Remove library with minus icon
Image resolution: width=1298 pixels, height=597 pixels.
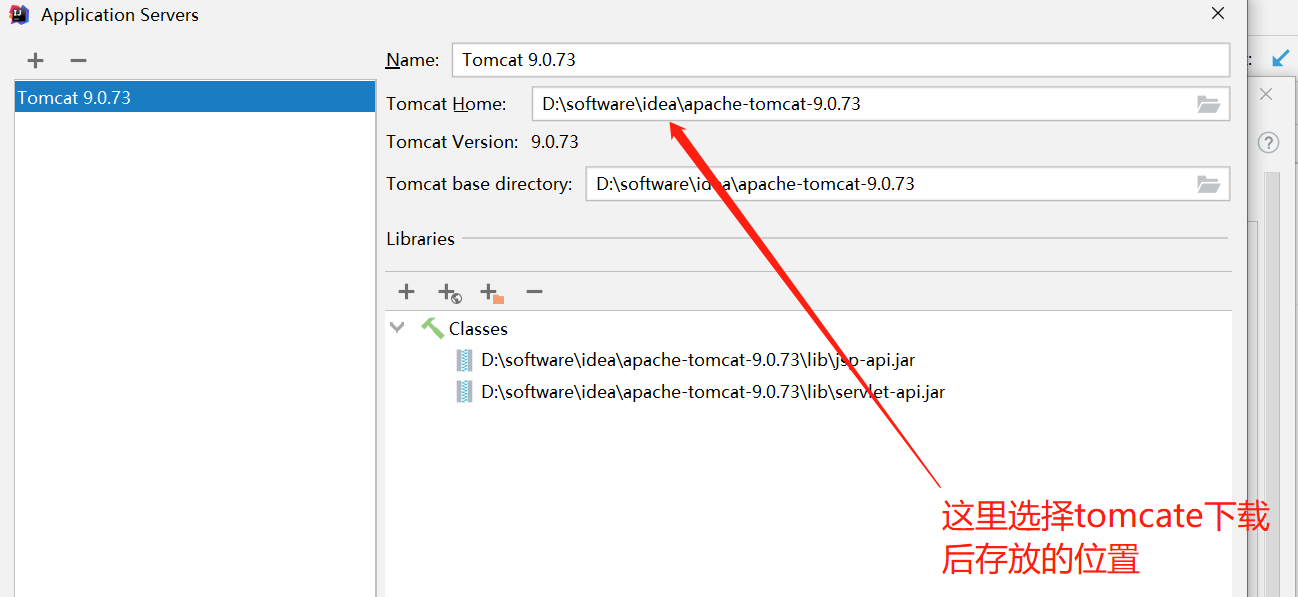click(x=534, y=292)
